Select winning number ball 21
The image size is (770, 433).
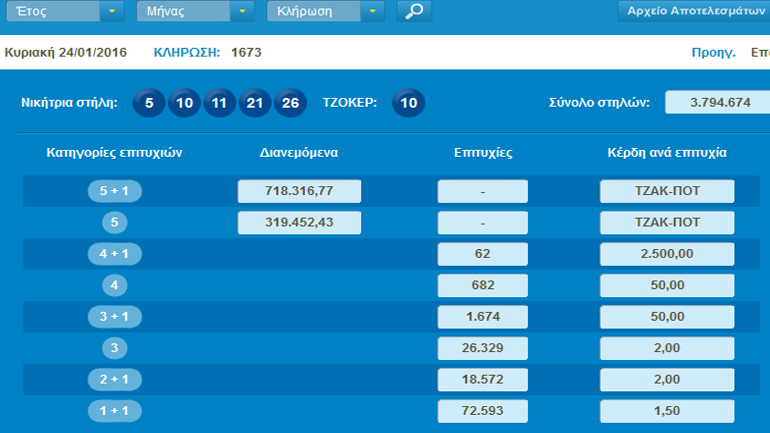pyautogui.click(x=254, y=103)
